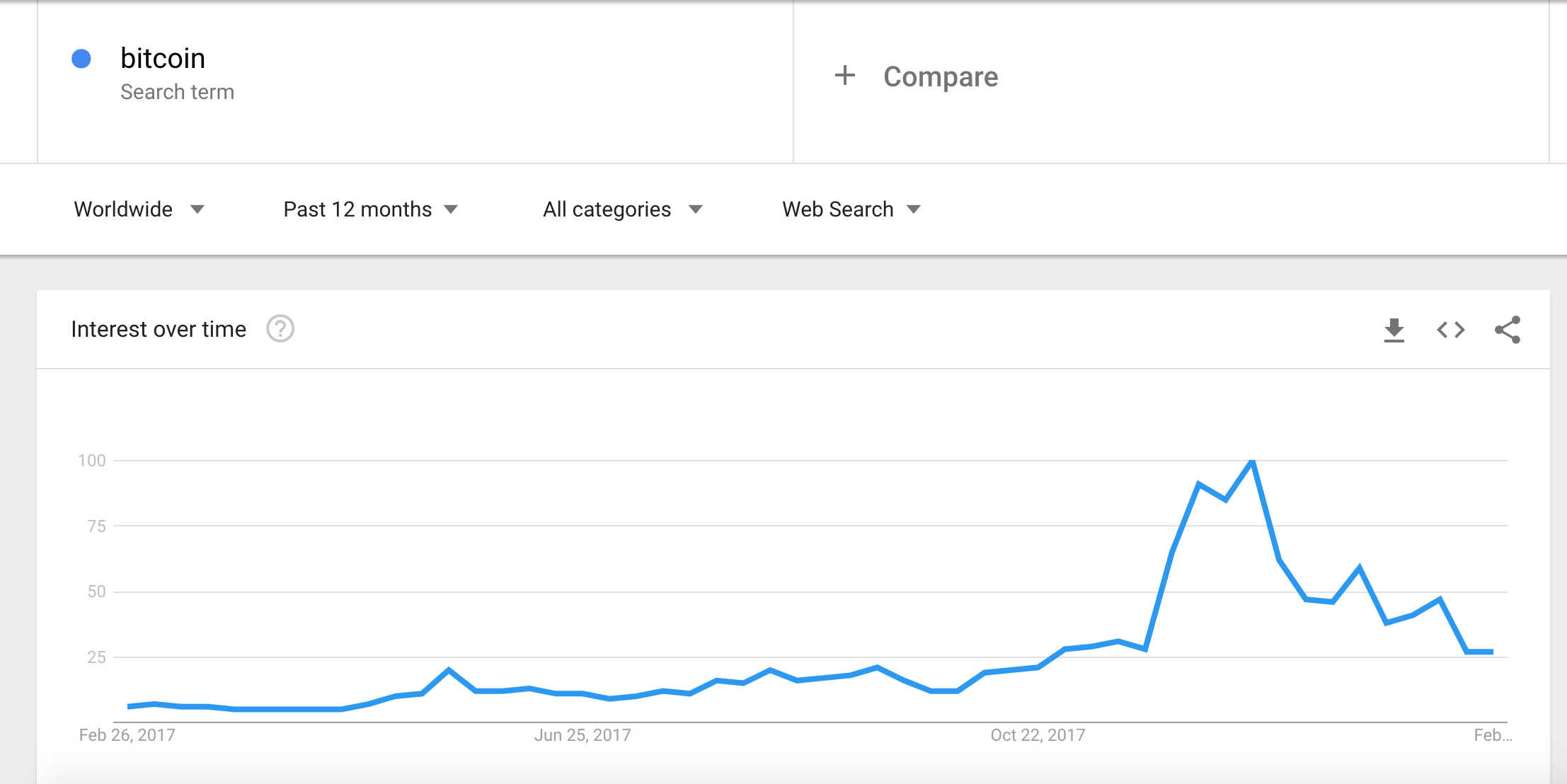
Task: Edit the bitcoin search term
Action: pyautogui.click(x=163, y=59)
